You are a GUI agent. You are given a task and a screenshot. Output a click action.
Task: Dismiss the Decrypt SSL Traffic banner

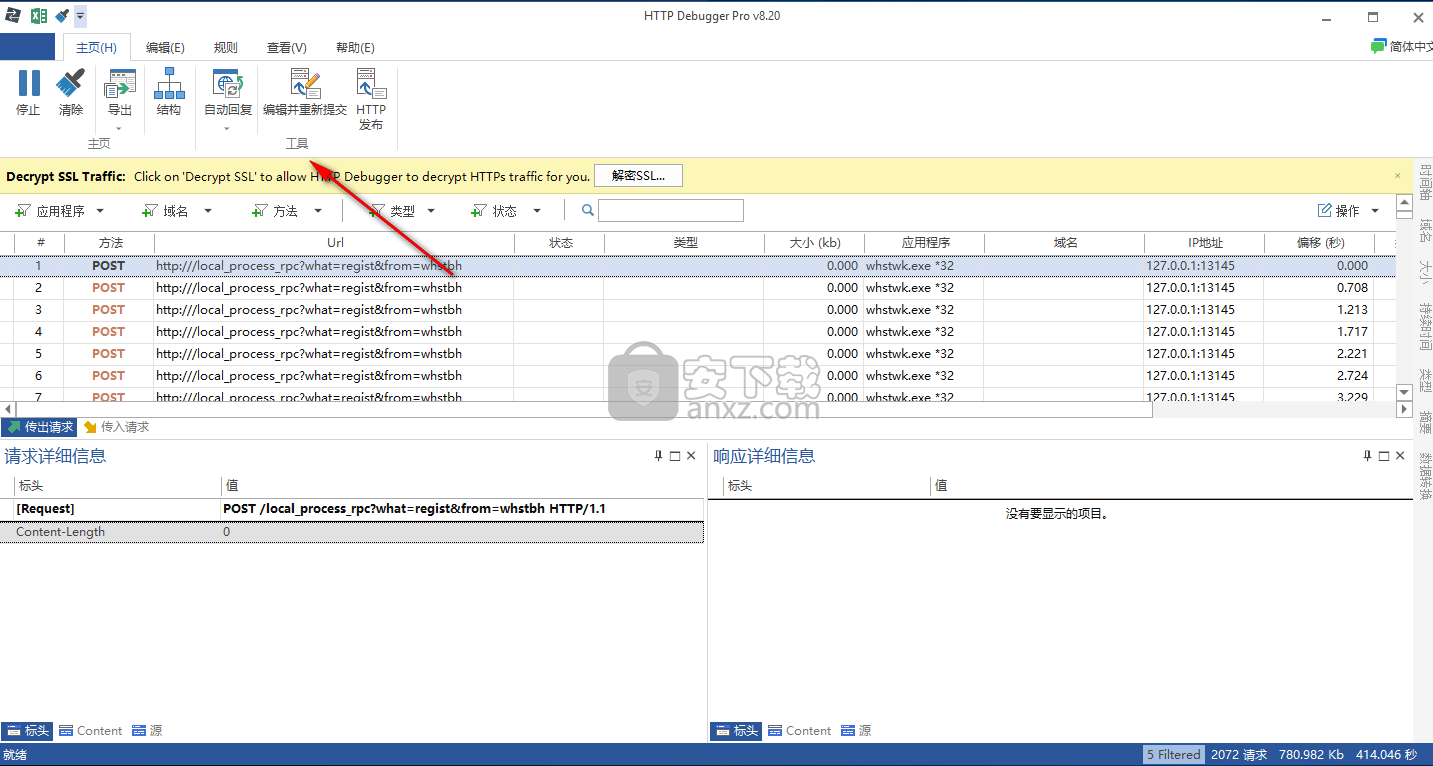[1398, 176]
